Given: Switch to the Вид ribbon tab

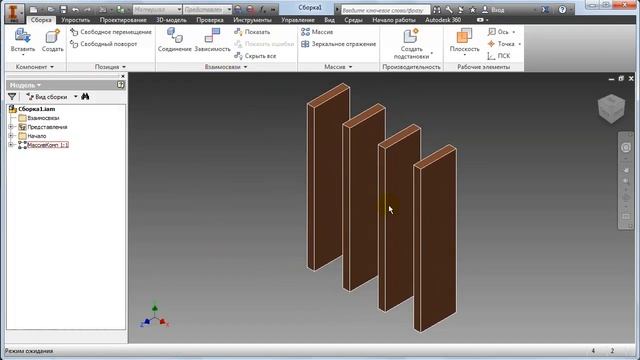Looking at the screenshot, I should point(329,20).
